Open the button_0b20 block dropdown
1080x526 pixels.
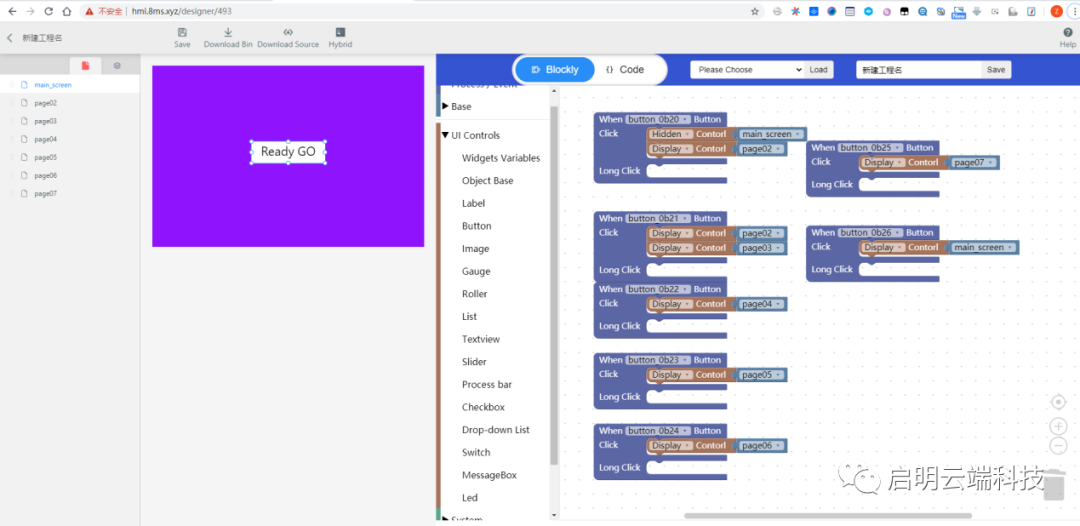tap(657, 119)
